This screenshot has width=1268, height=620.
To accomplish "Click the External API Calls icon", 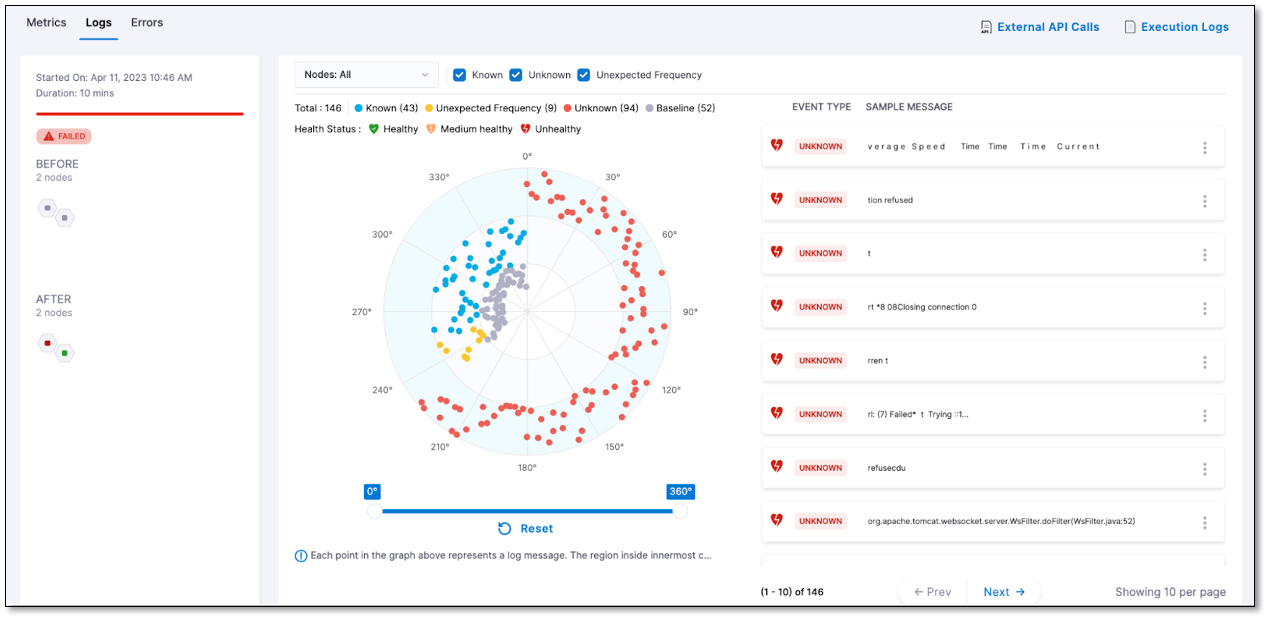I will [x=986, y=27].
